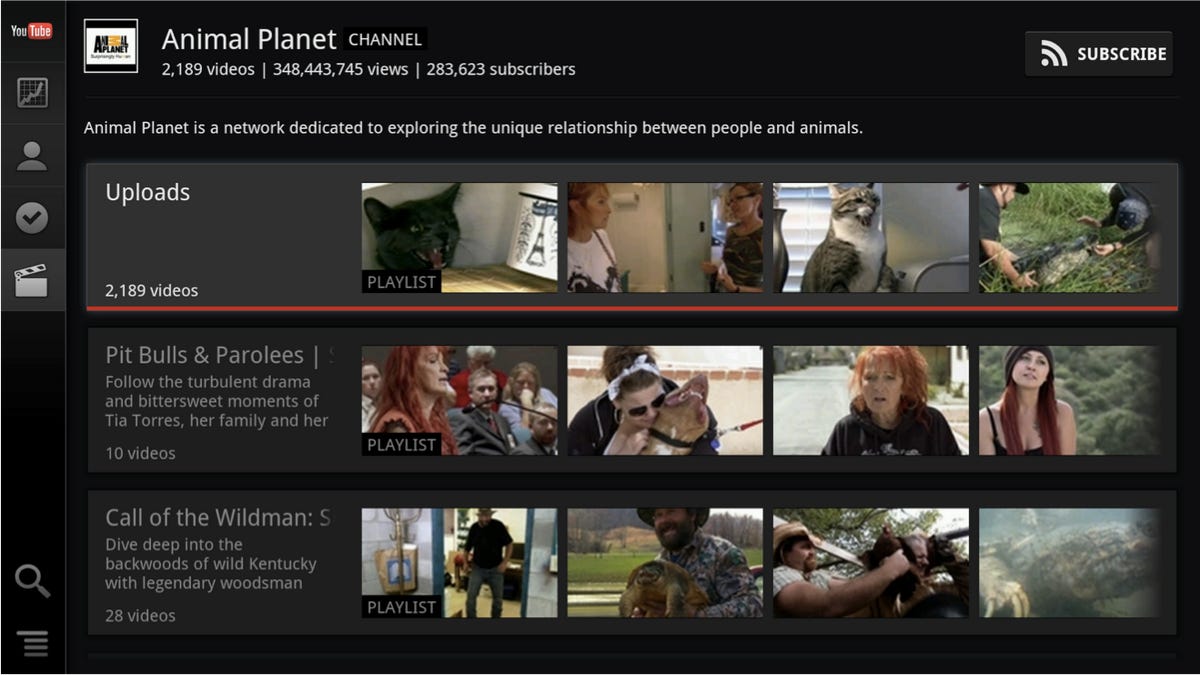Open the black cat video thumbnail in Uploads

click(x=458, y=237)
